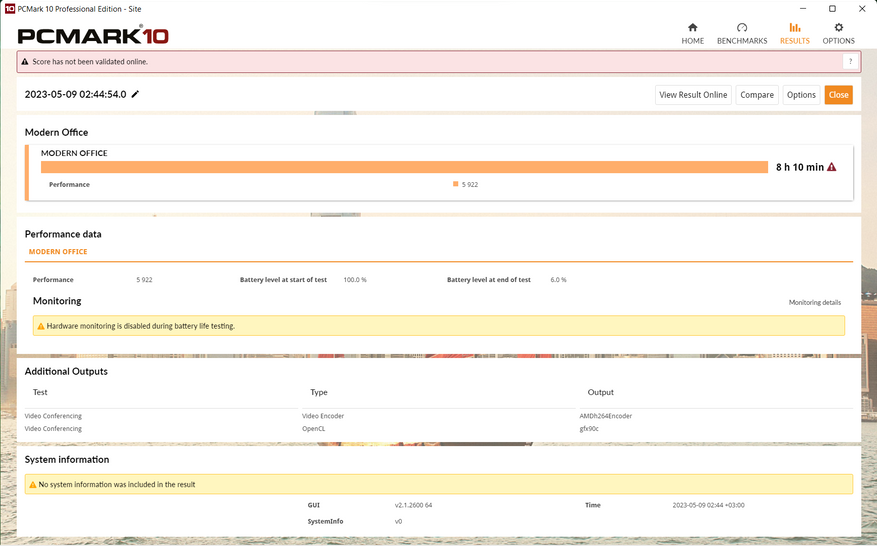Maximize the PCMark 10 window
877x546 pixels.
832,8
